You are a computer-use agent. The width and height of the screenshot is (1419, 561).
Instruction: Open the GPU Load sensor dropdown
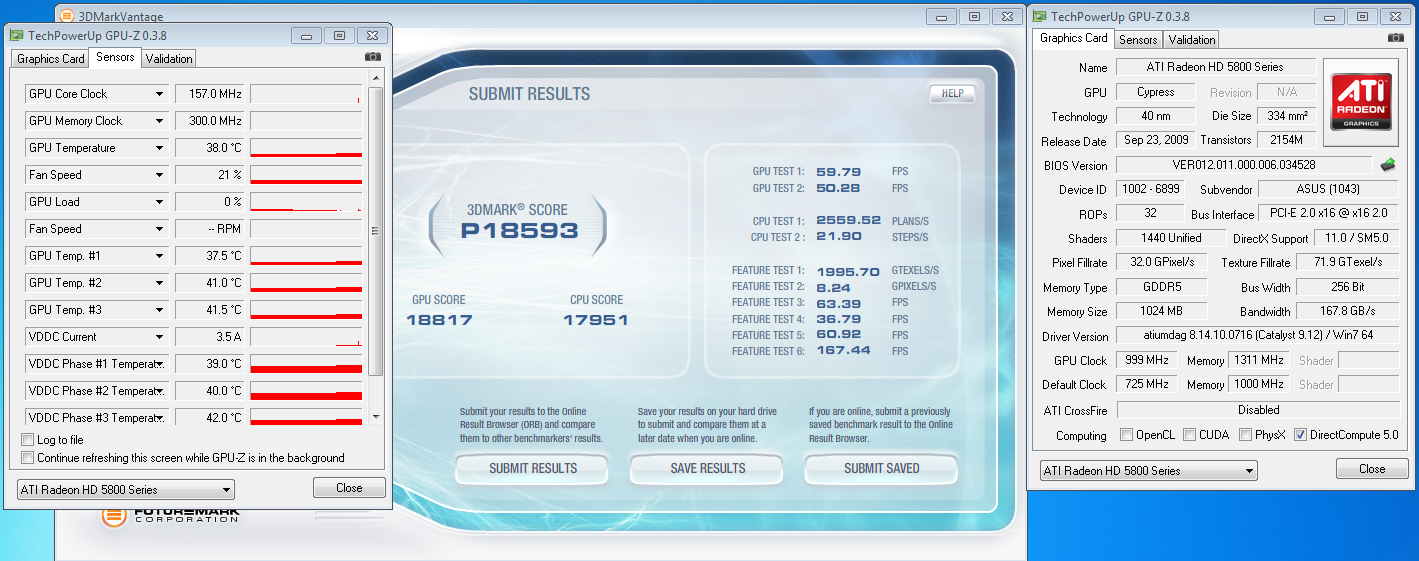point(159,202)
